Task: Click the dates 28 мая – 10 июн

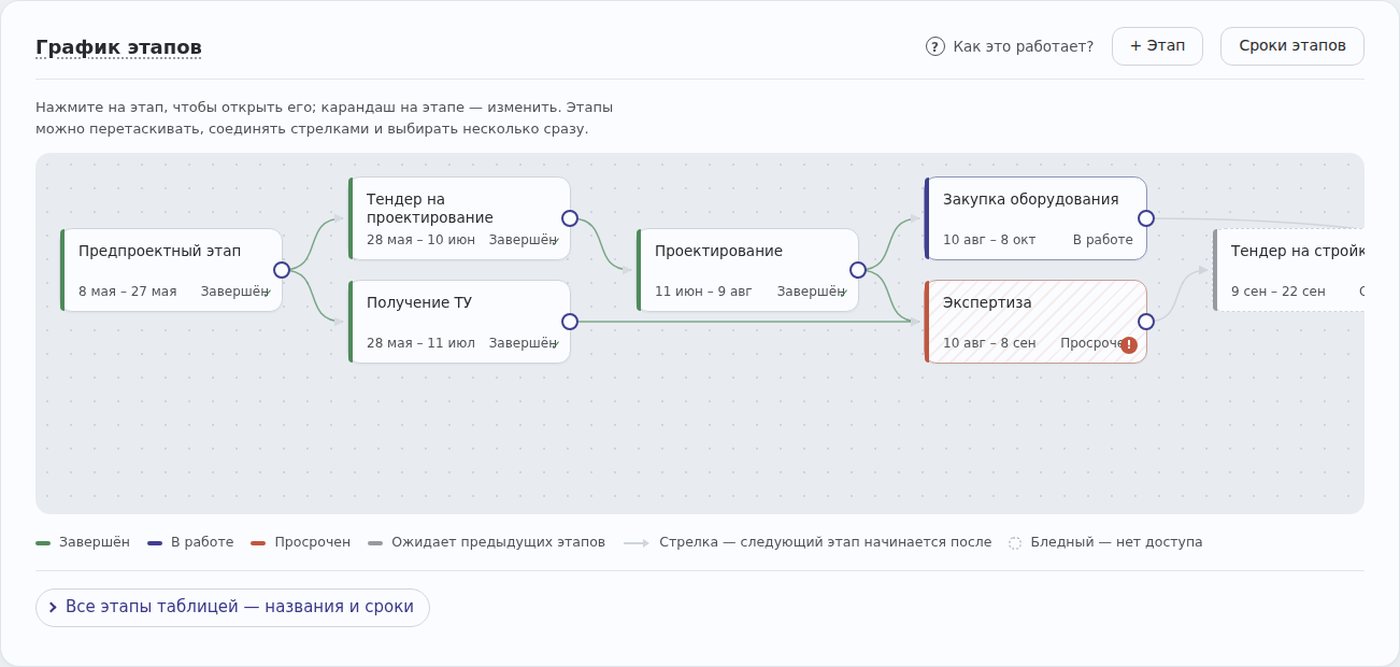Action: 423,240
